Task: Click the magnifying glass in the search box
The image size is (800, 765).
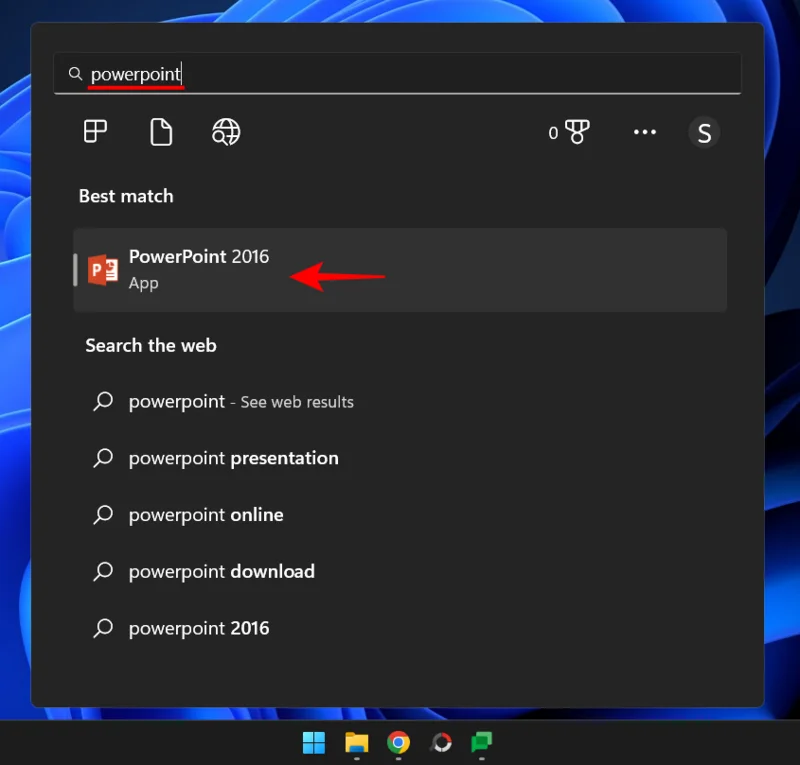Action: 75,73
